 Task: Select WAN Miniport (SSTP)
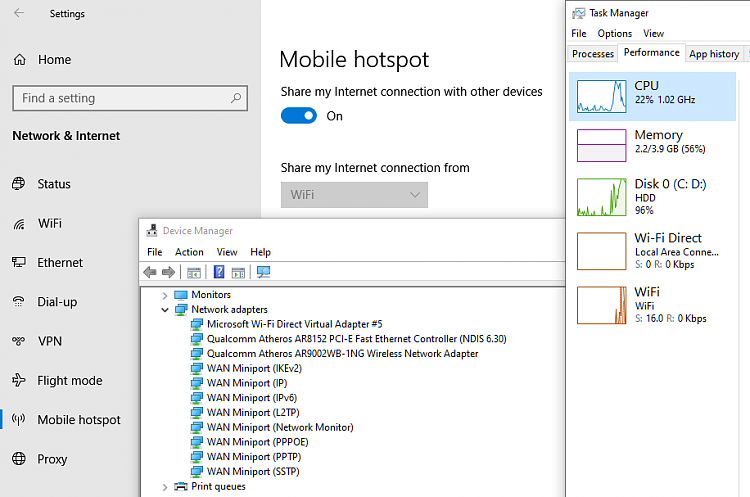253,472
